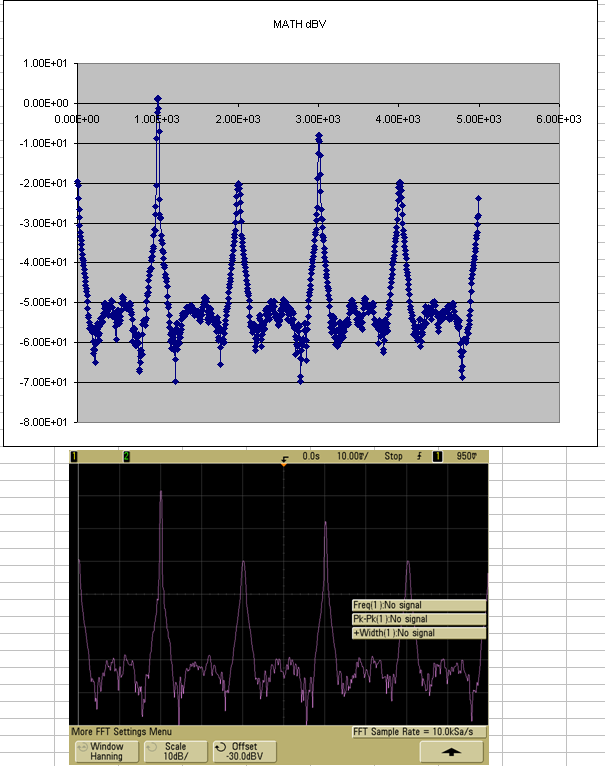Click the FFT Sample Rate readout
The width and height of the screenshot is (605, 766).
pyautogui.click(x=419, y=732)
